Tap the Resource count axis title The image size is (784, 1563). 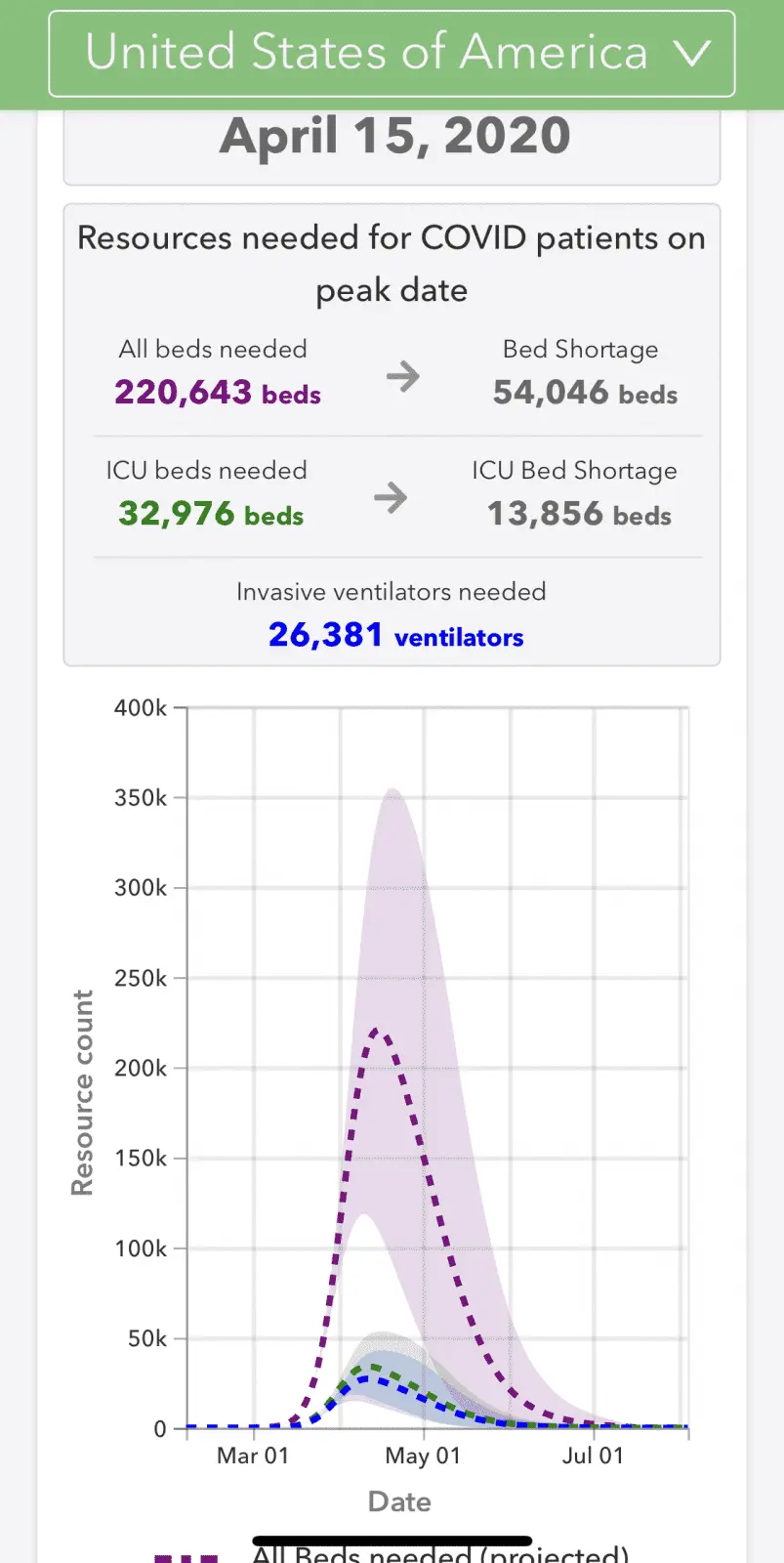[83, 1092]
